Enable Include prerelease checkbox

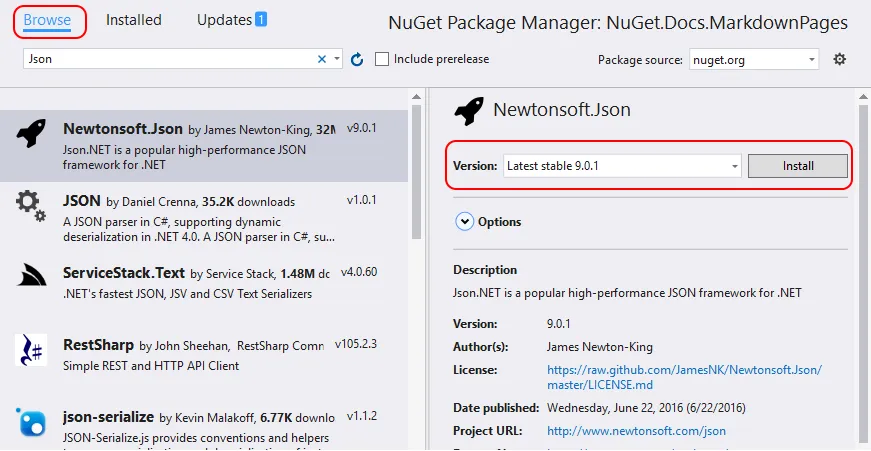(x=382, y=59)
